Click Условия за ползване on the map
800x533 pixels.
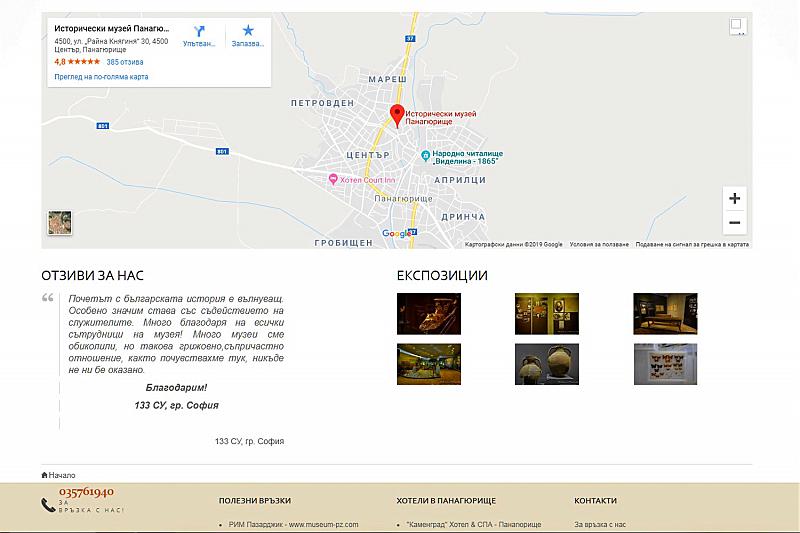pyautogui.click(x=599, y=244)
